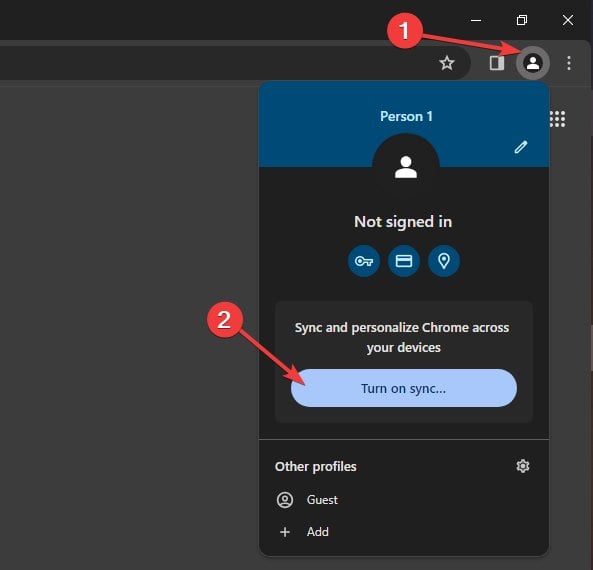Edit the profile with the pencil icon
593x570 pixels.
point(521,147)
